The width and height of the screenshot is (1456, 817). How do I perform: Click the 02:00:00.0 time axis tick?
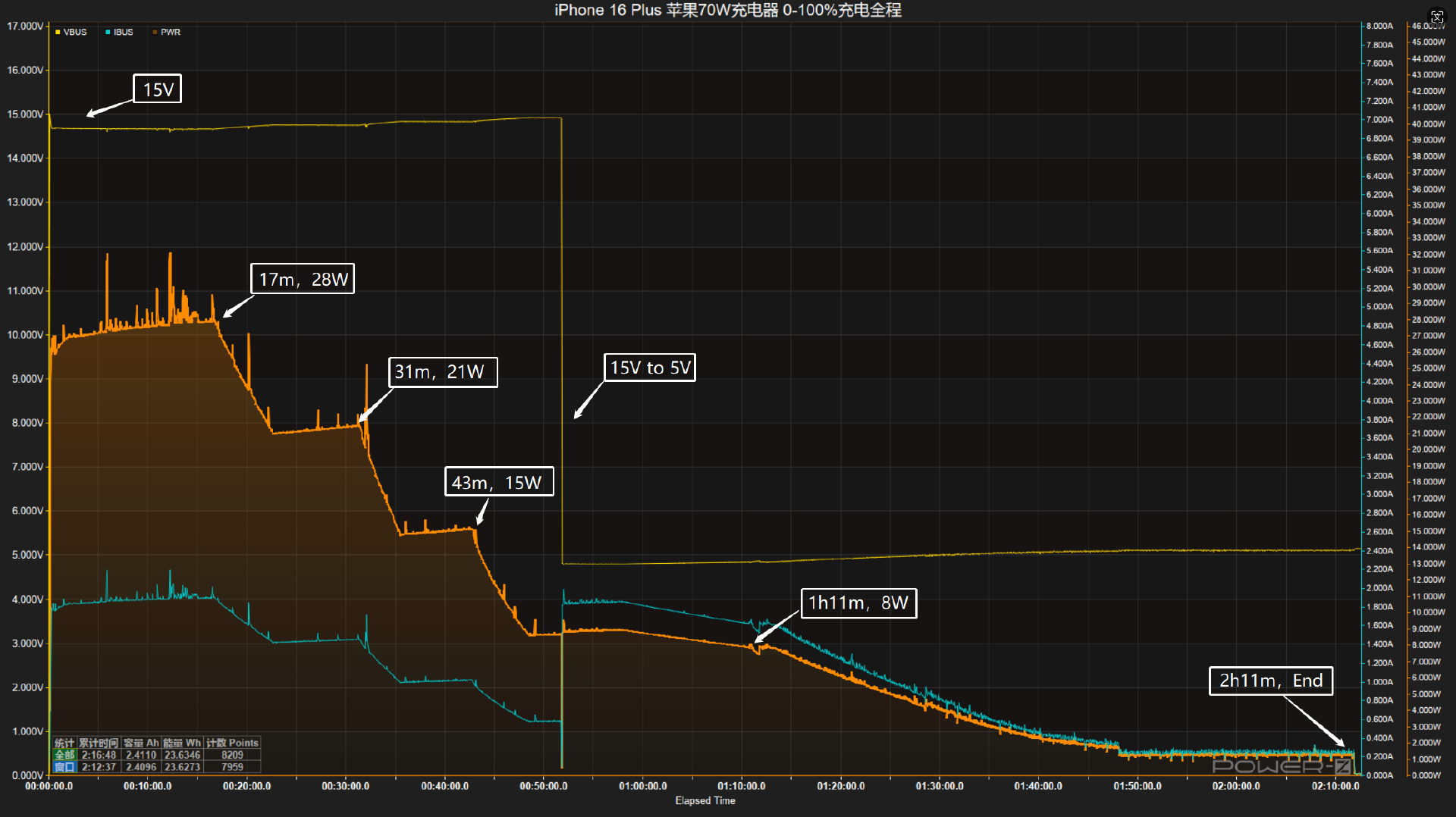pos(1236,786)
